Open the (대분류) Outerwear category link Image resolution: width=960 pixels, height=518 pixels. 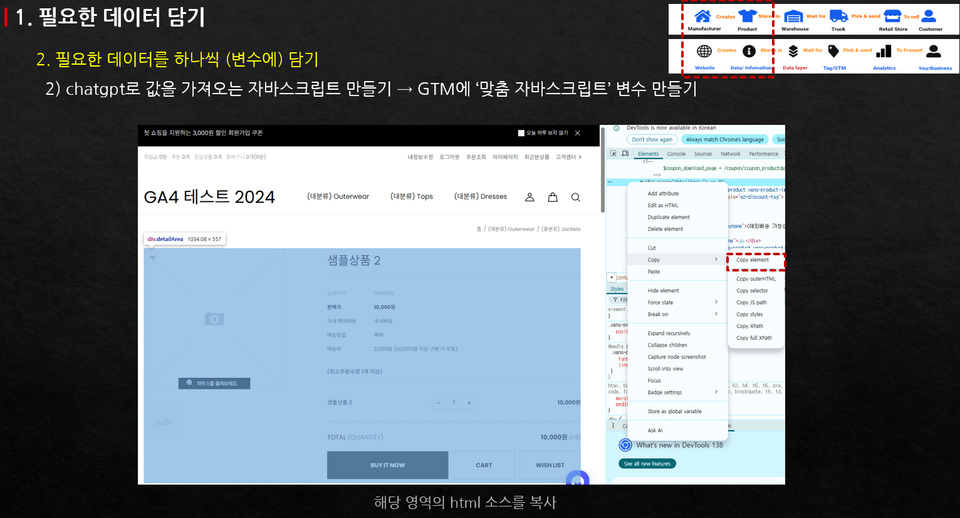pyautogui.click(x=338, y=197)
